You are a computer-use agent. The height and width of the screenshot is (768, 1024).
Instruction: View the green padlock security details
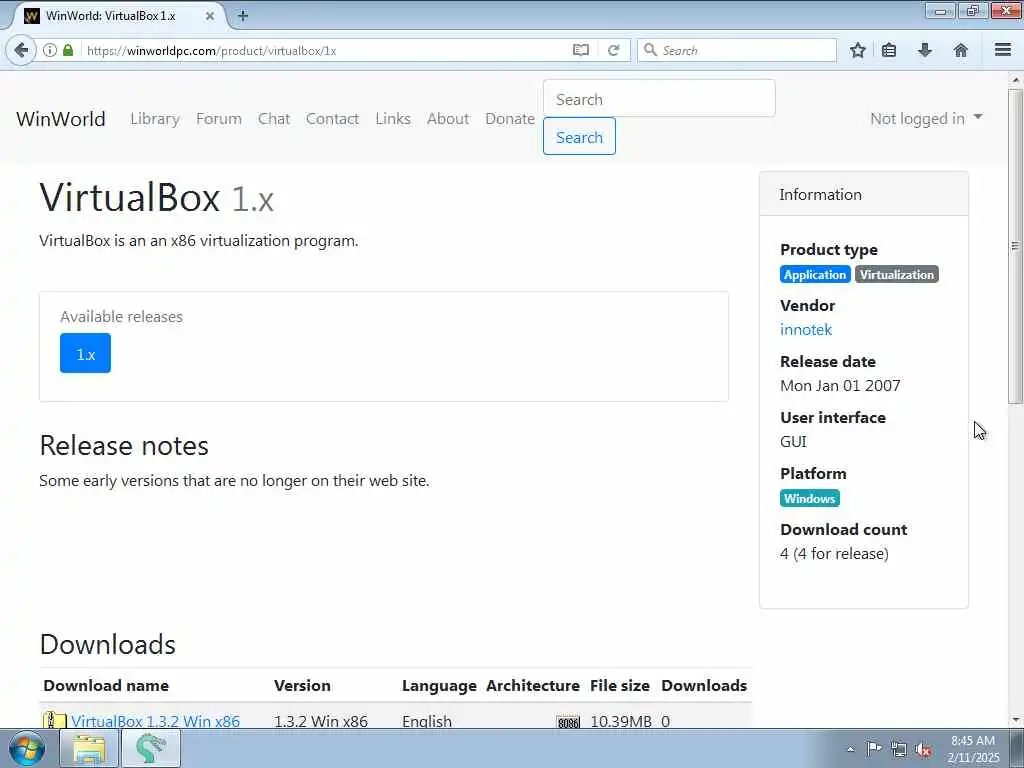point(68,50)
